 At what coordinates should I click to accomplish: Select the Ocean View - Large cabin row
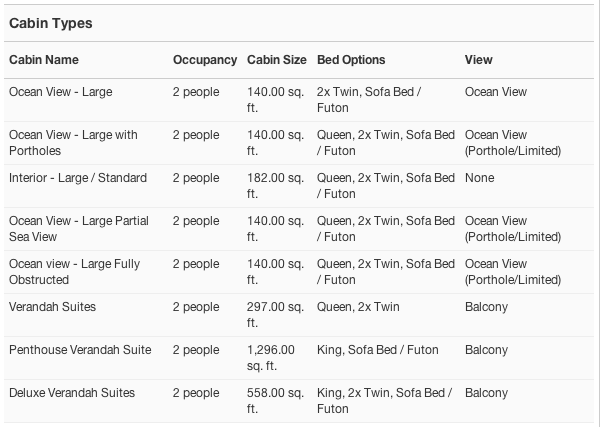click(60, 92)
